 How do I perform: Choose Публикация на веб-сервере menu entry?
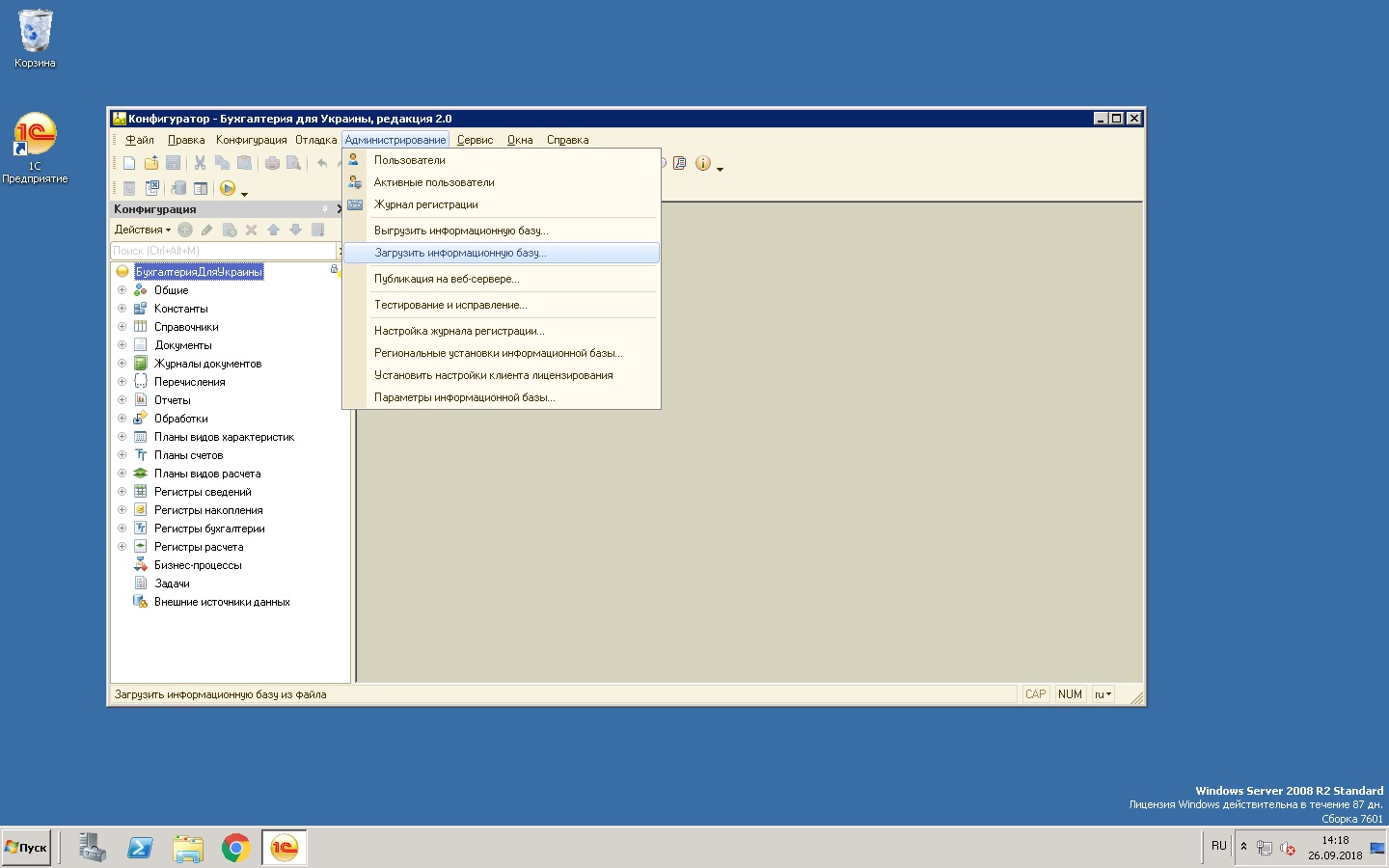point(502,279)
